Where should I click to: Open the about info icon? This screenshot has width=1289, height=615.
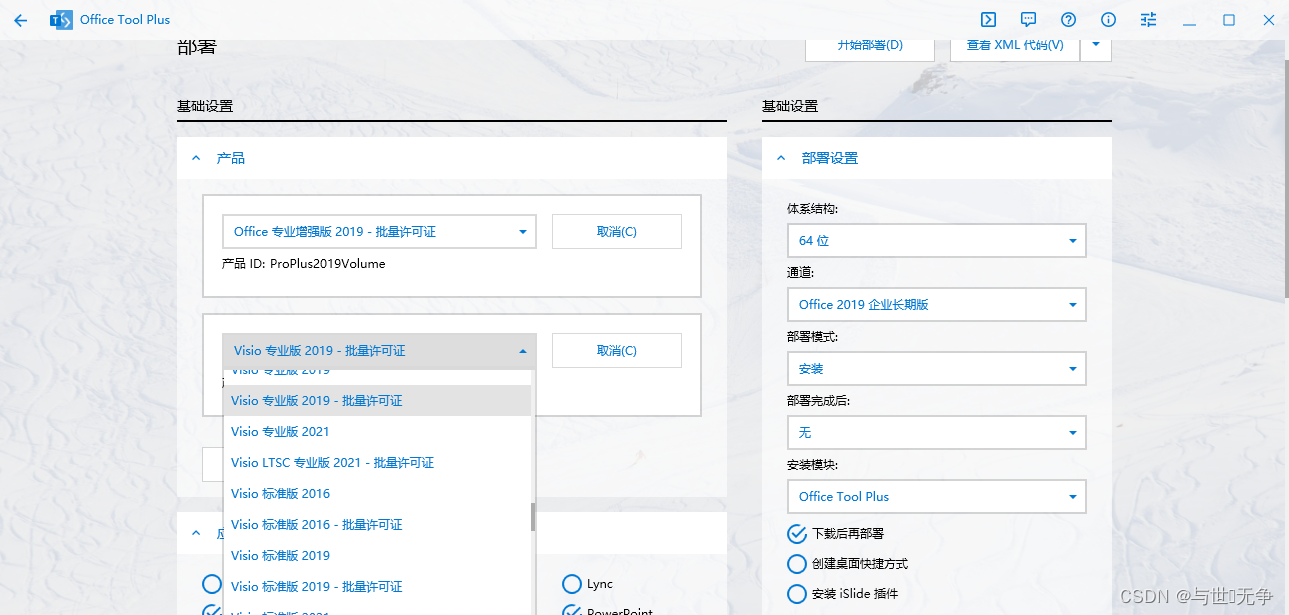(x=1108, y=20)
